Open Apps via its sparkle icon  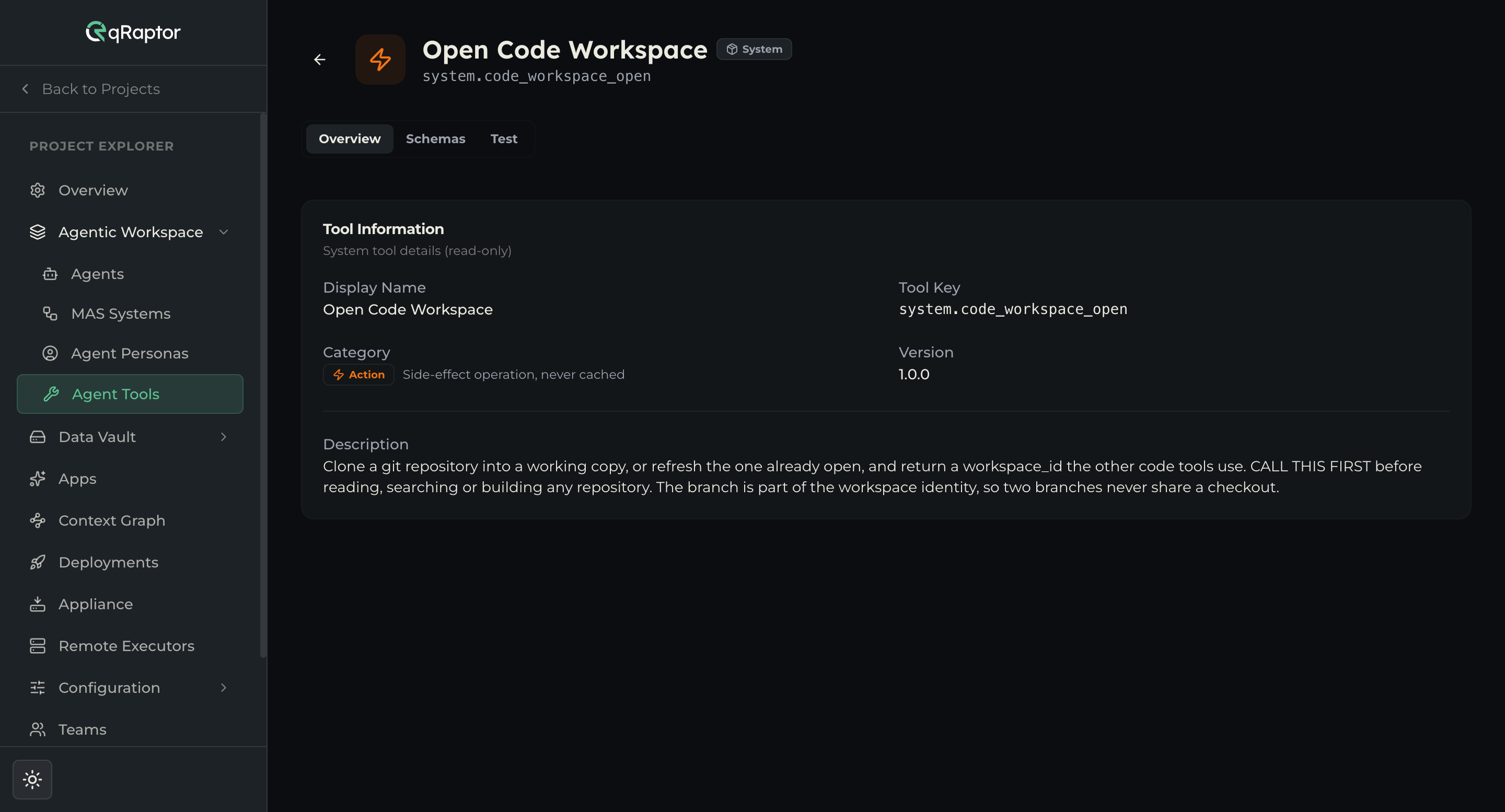[38, 479]
